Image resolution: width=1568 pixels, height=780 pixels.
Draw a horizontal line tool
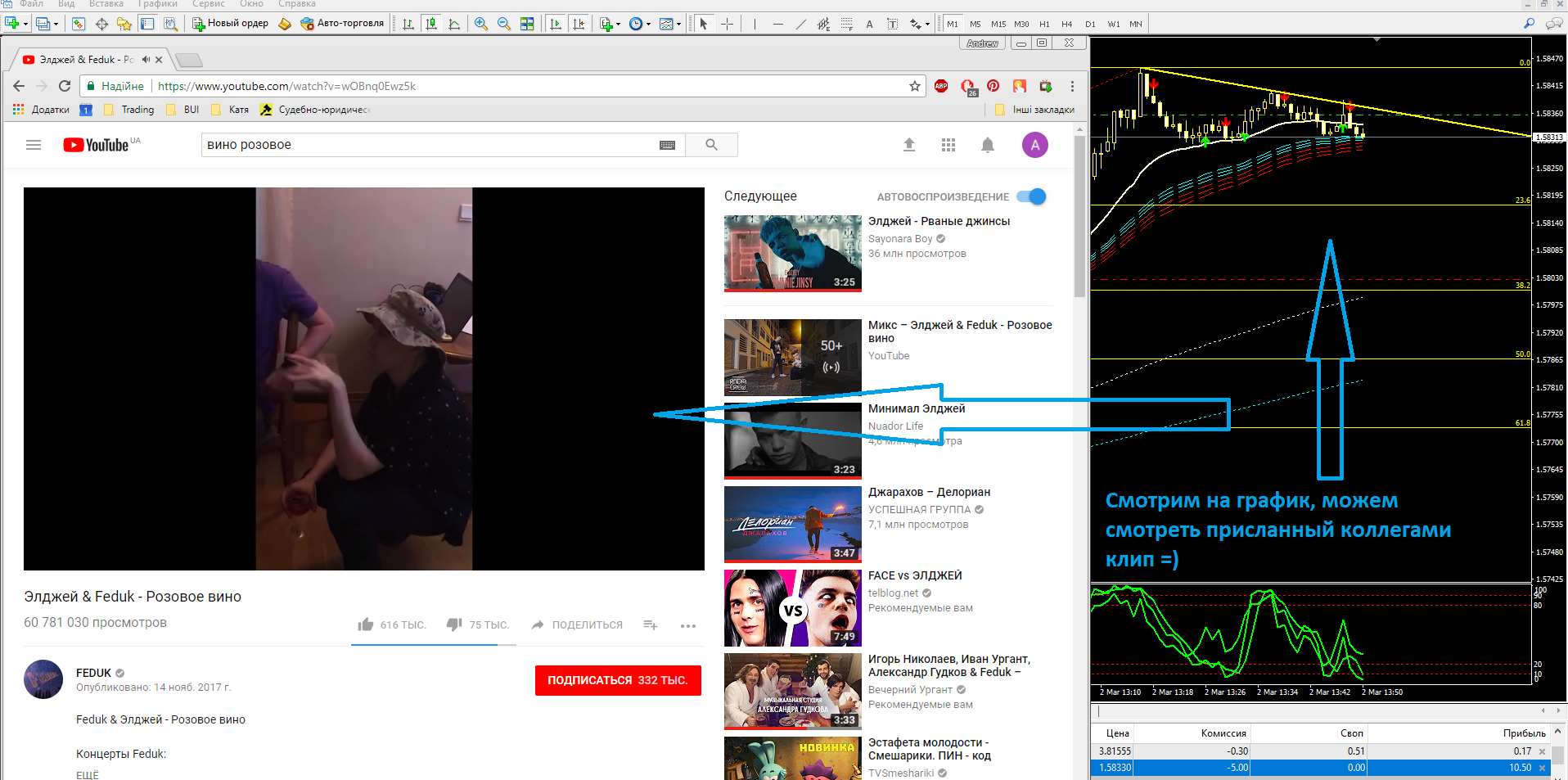click(777, 24)
